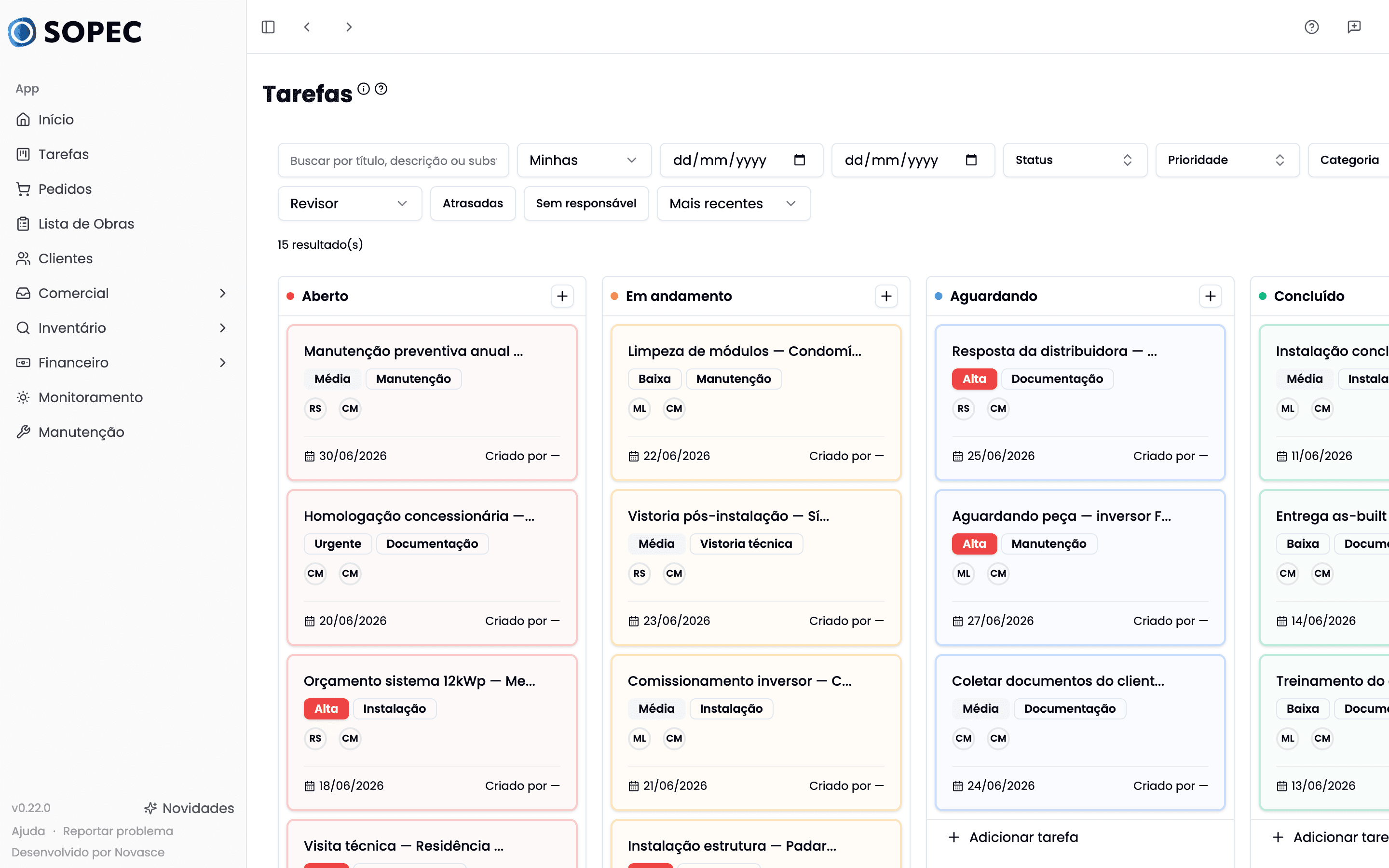This screenshot has width=1389, height=868.
Task: Click RS avatar on Manutenção preventiva card
Action: tap(315, 409)
